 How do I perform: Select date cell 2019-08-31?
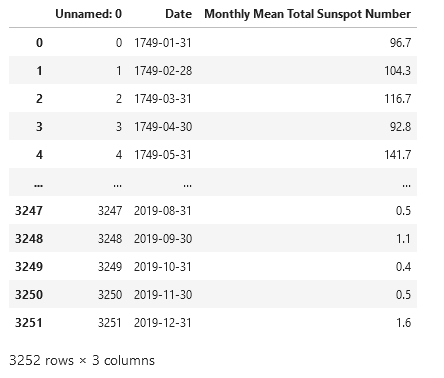point(163,211)
